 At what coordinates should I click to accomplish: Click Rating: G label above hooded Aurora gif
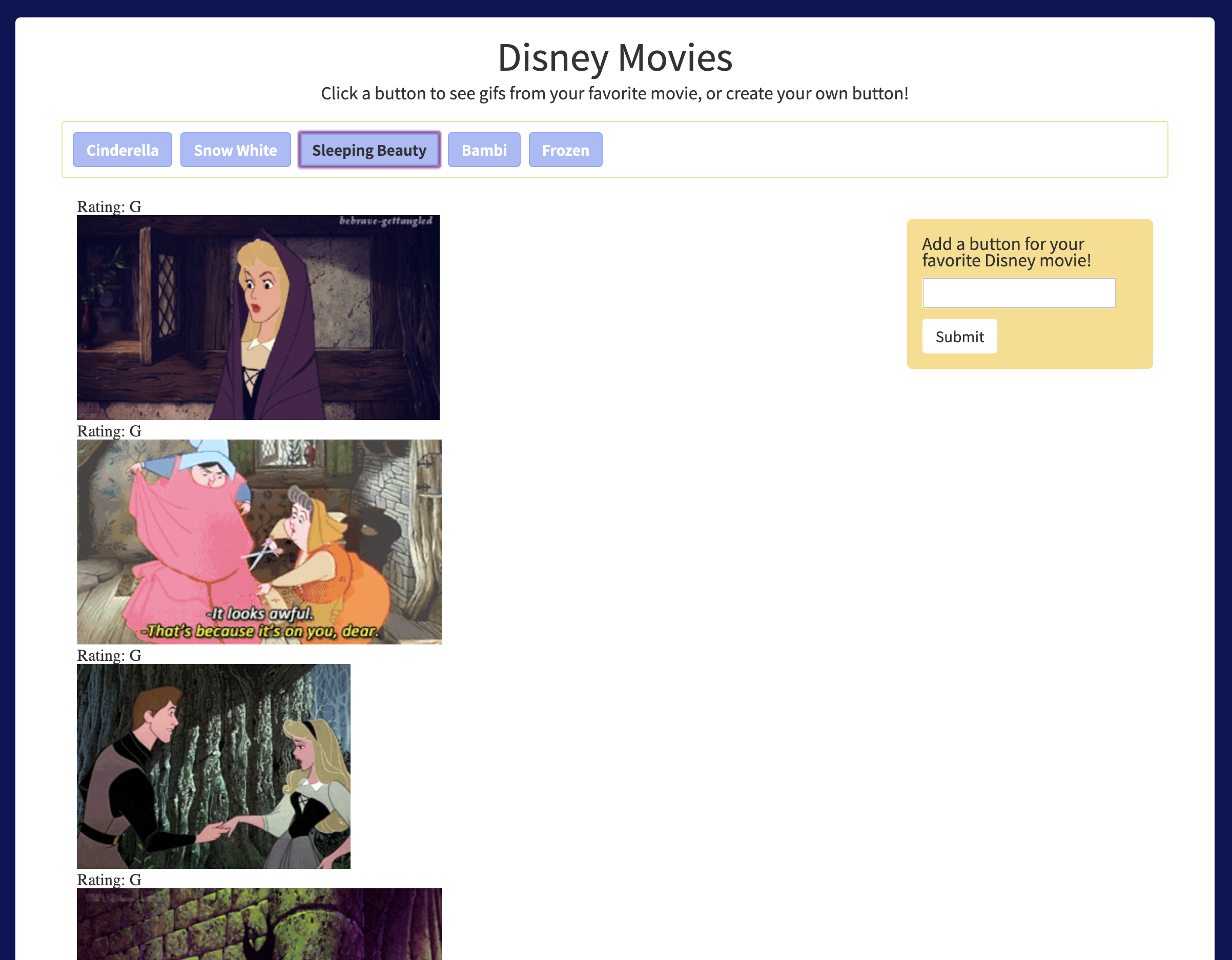[x=109, y=207]
